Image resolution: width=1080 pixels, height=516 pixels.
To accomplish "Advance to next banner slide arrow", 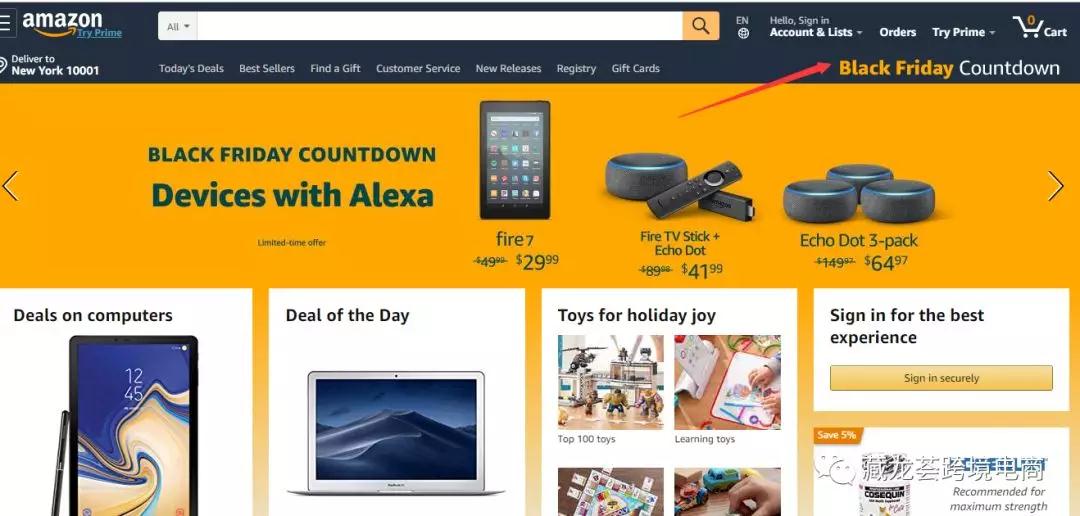I will click(1055, 186).
